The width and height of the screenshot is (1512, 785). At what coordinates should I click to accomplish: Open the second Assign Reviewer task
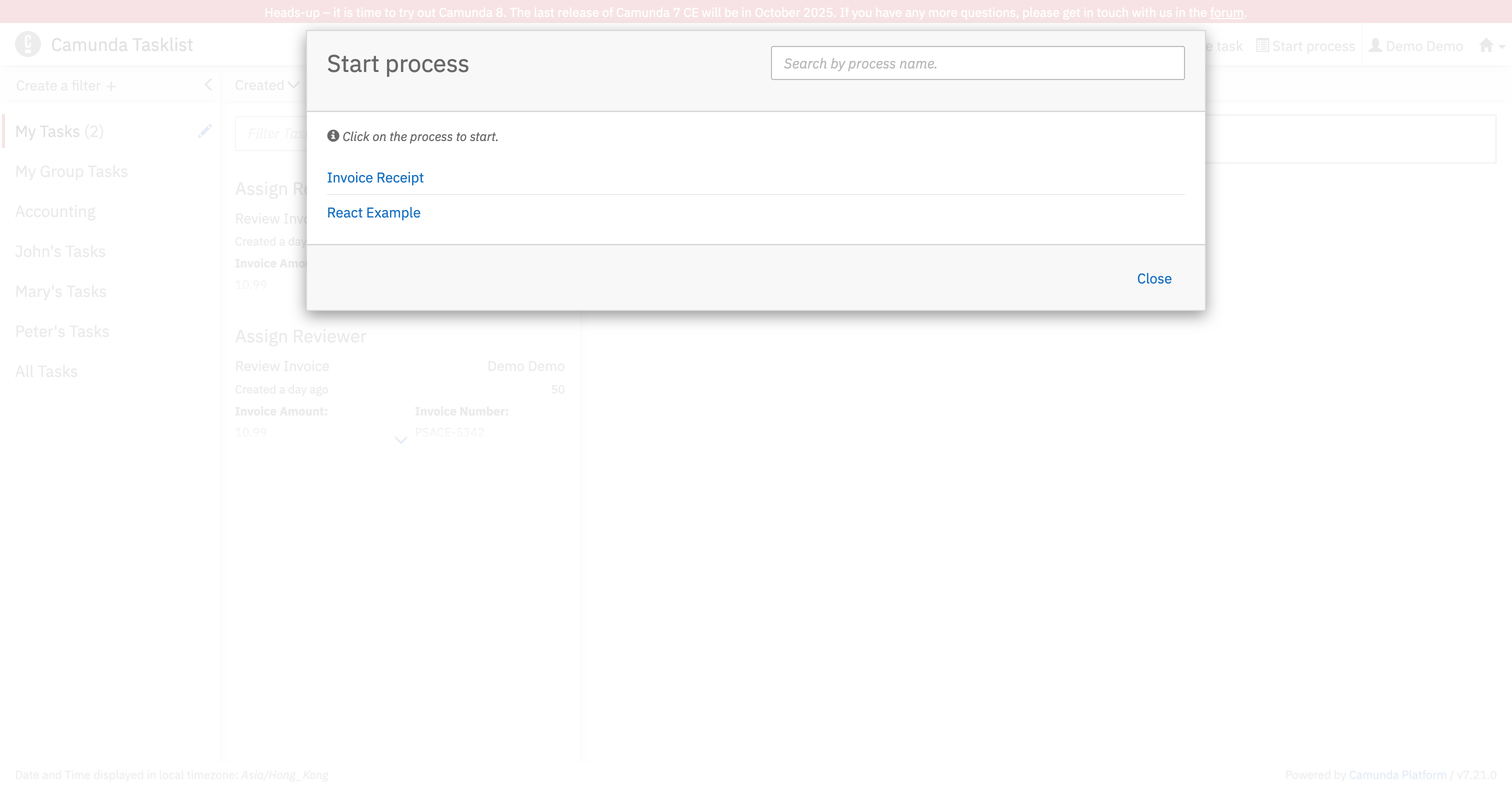coord(300,336)
